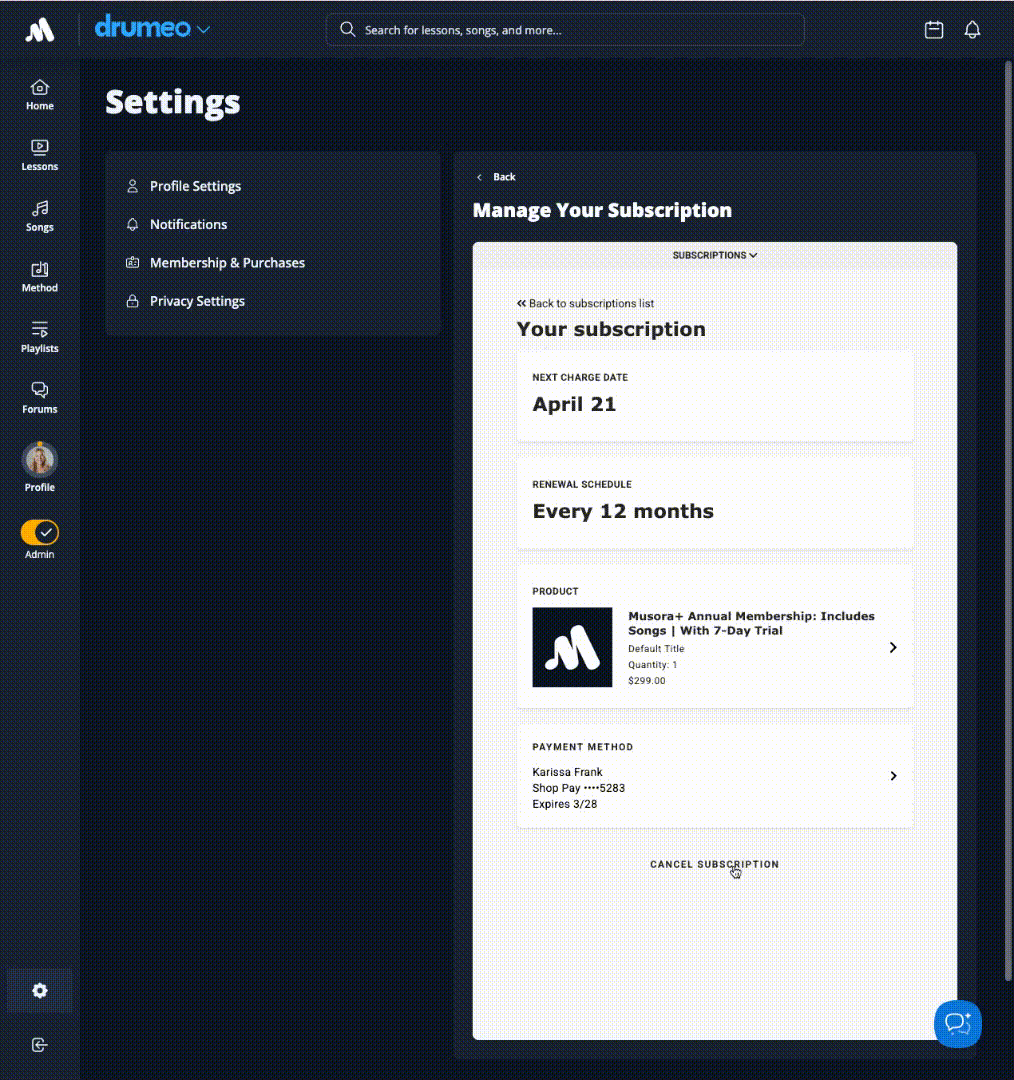Image resolution: width=1014 pixels, height=1080 pixels.
Task: Click the search lessons and songs field
Action: coord(565,30)
